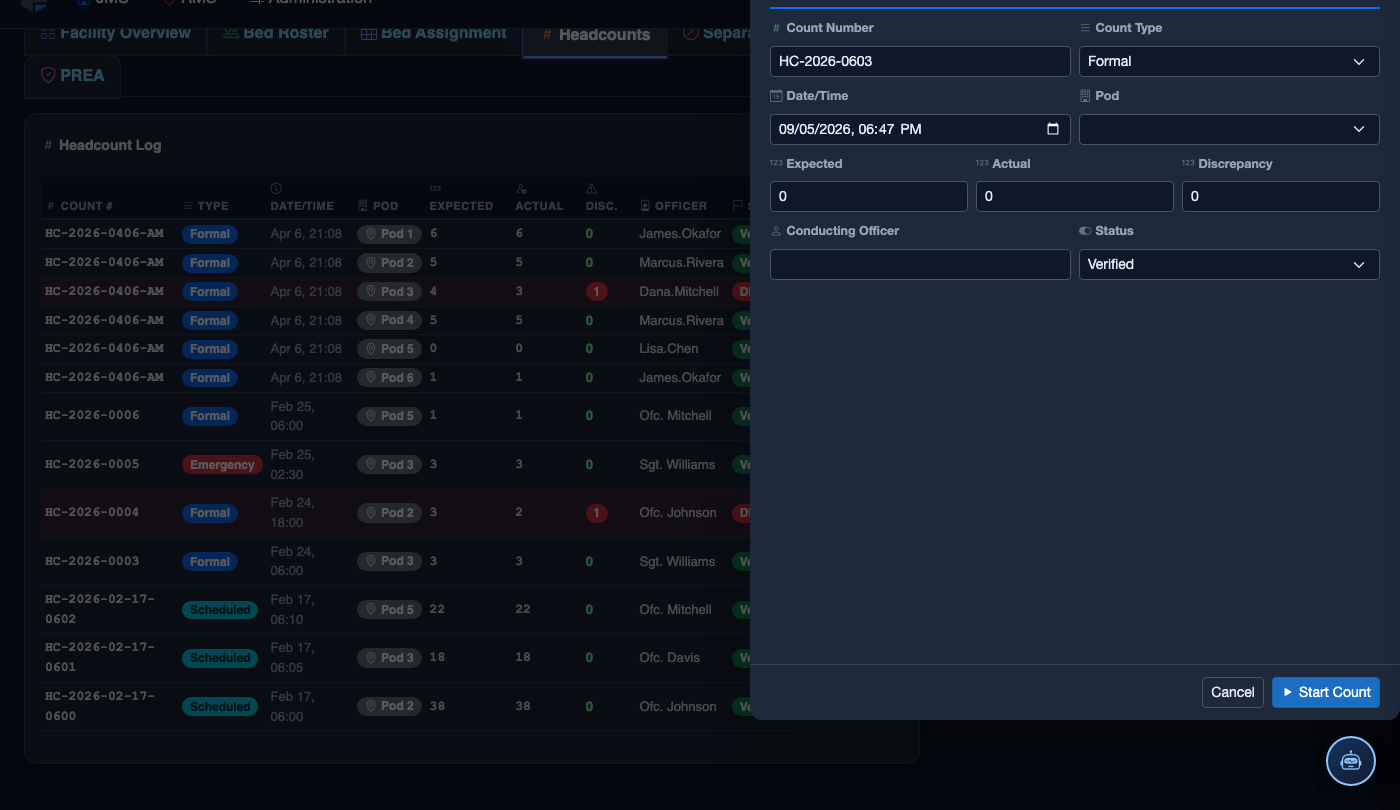Click the Facility Overview icon
The image size is (1400, 810).
[48, 34]
